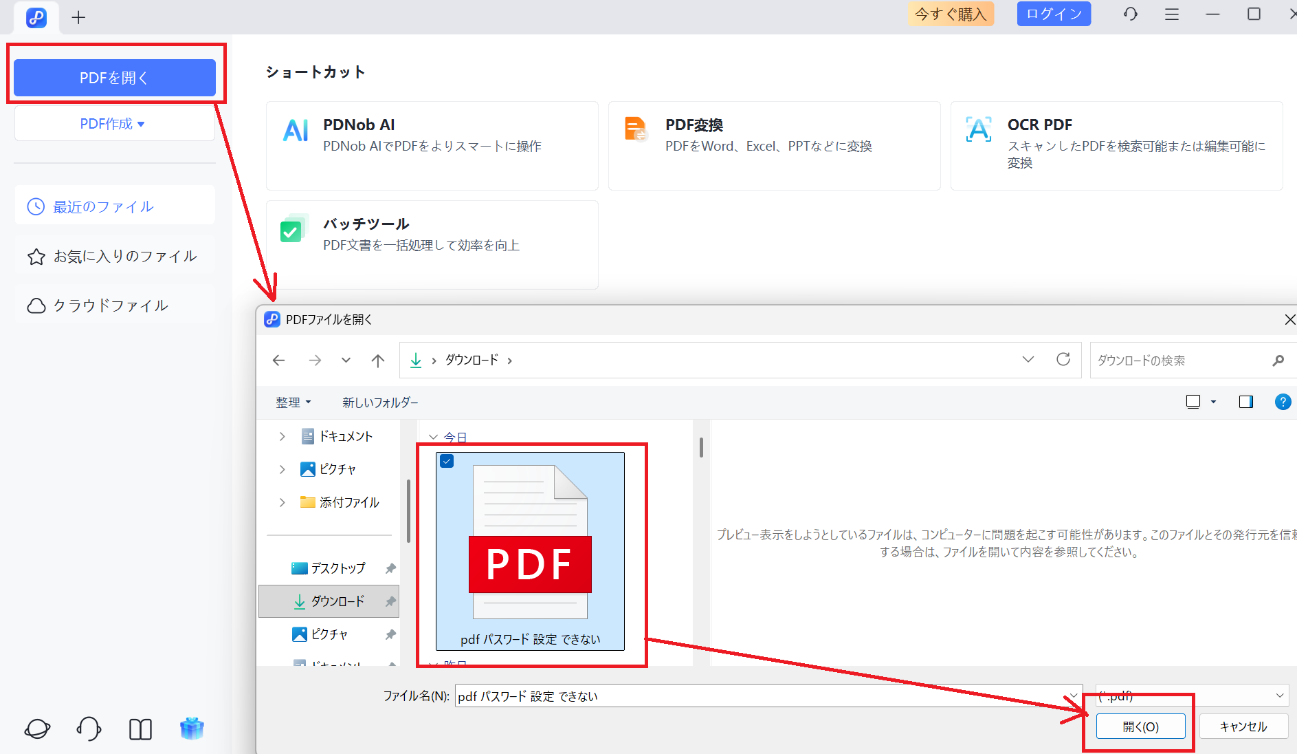Viewport: 1297px width, 754px height.
Task: Click the blue gift box promotion icon
Action: pyautogui.click(x=191, y=728)
